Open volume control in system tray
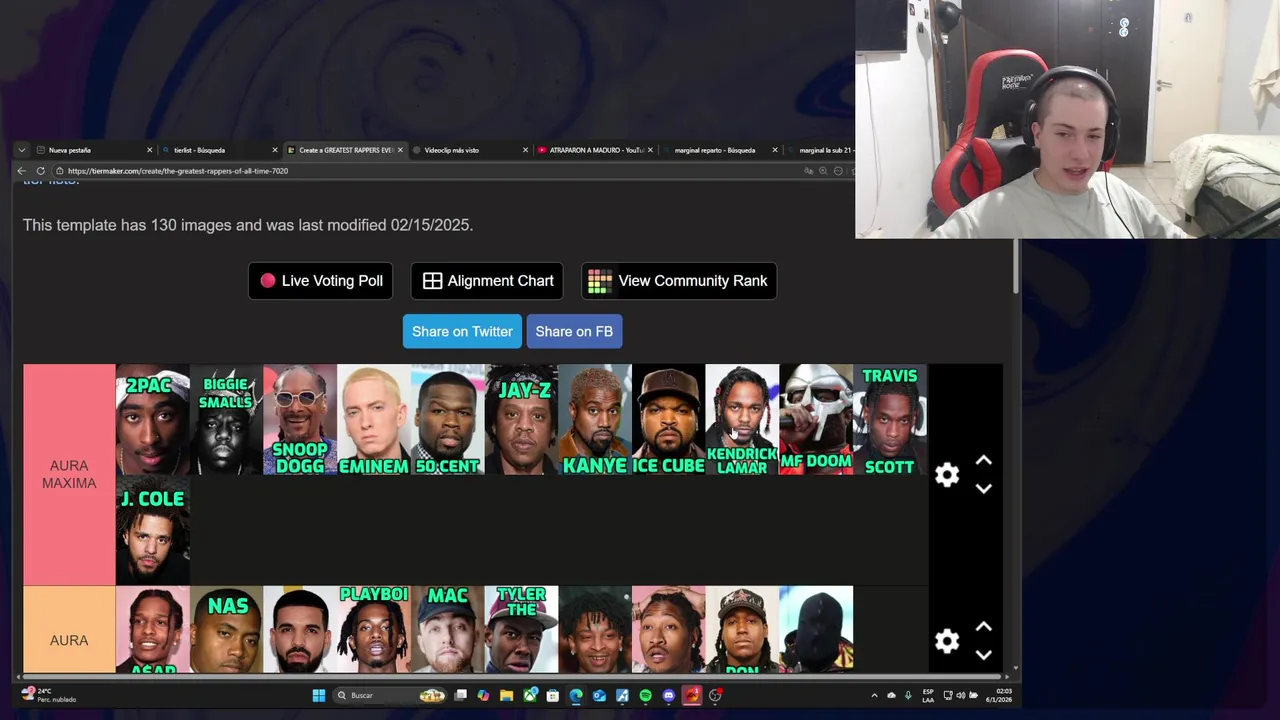Screen dimensions: 1280x720 960,695
